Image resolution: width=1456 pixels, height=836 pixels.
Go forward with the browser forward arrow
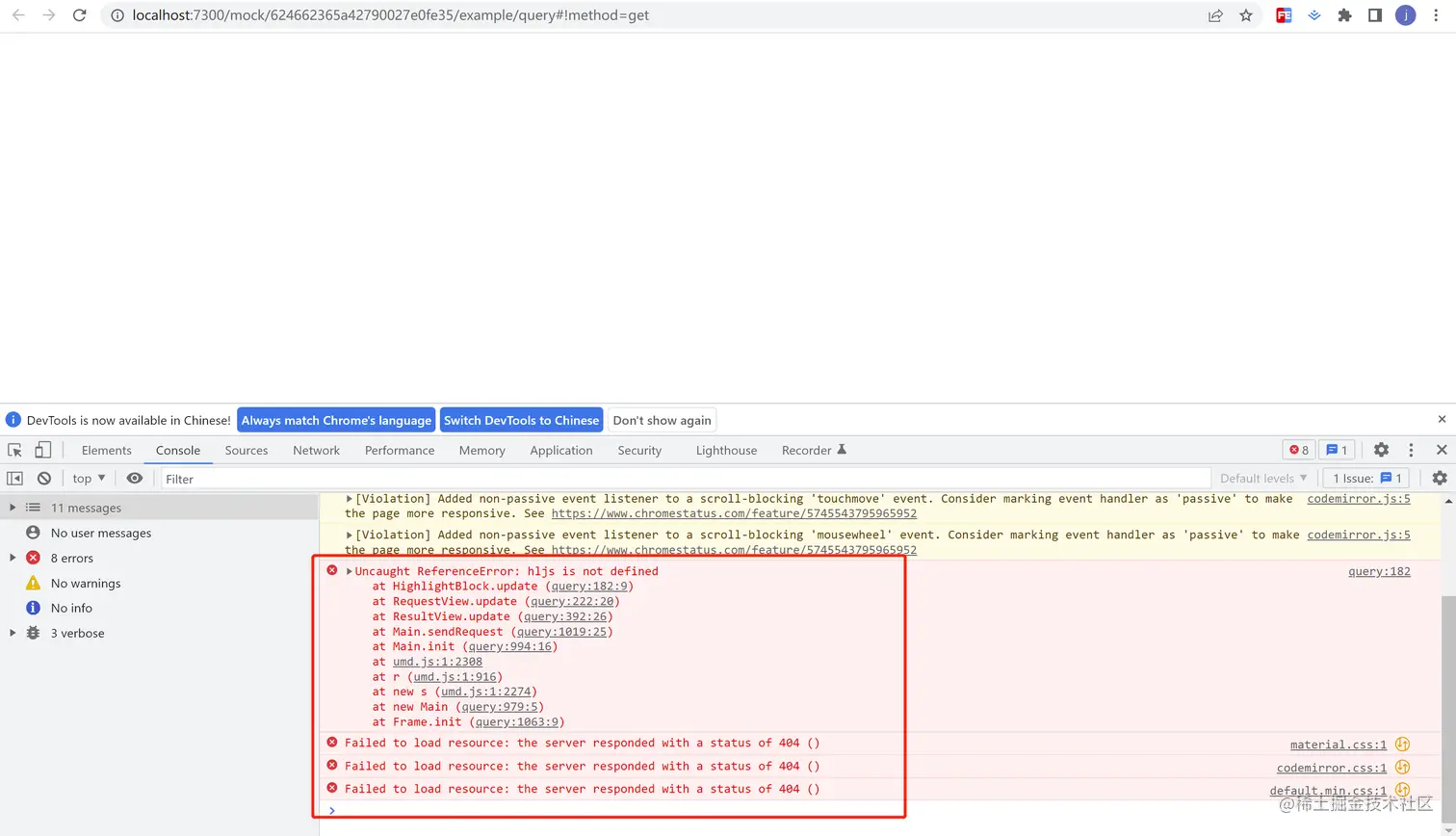(49, 15)
